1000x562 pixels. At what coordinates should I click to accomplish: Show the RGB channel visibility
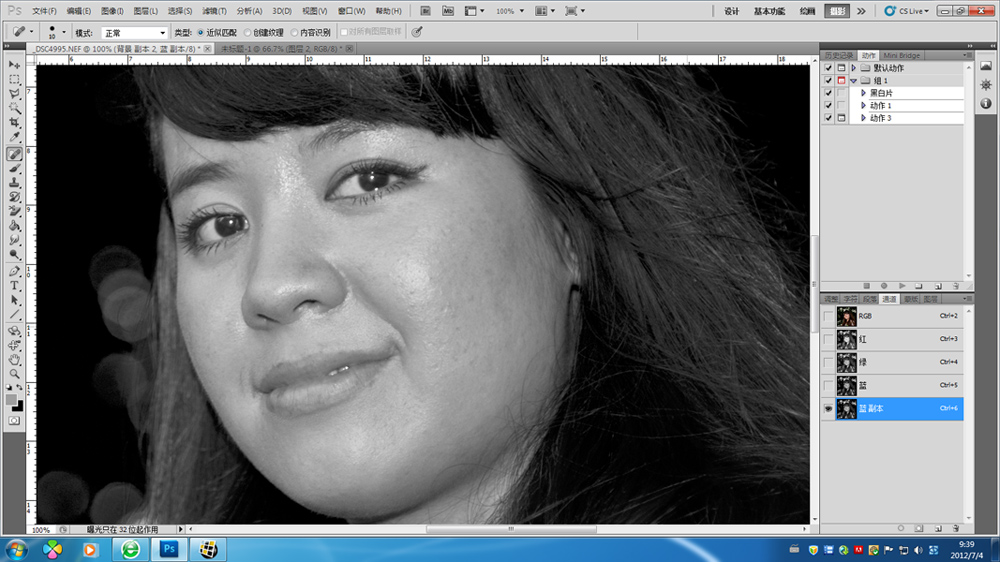[827, 316]
